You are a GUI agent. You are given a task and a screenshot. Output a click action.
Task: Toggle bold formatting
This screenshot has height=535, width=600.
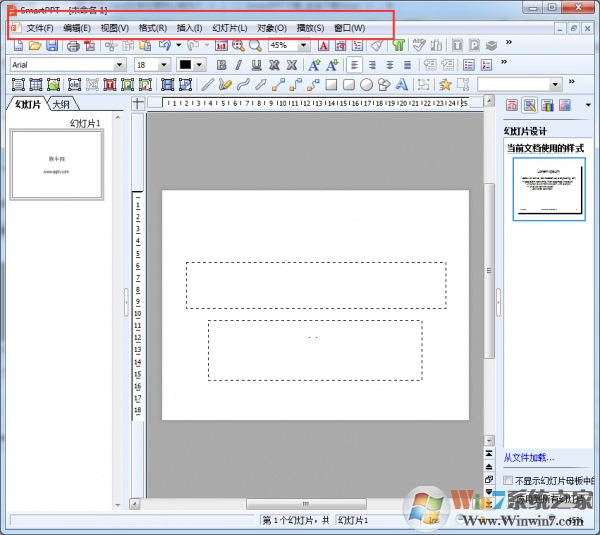coord(221,65)
